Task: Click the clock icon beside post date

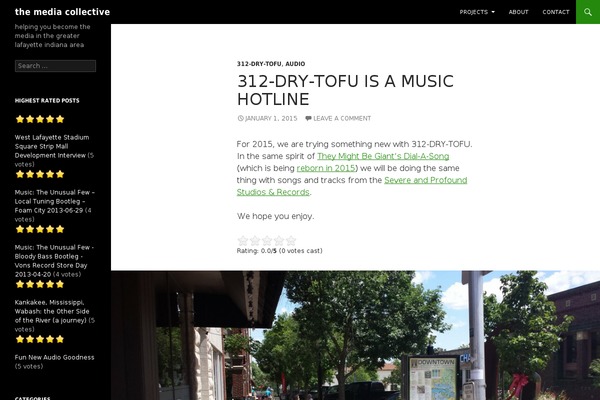Action: [240, 118]
